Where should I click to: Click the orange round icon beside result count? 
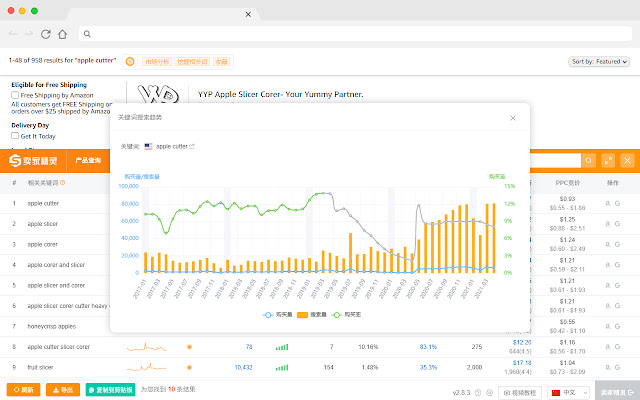click(x=130, y=62)
